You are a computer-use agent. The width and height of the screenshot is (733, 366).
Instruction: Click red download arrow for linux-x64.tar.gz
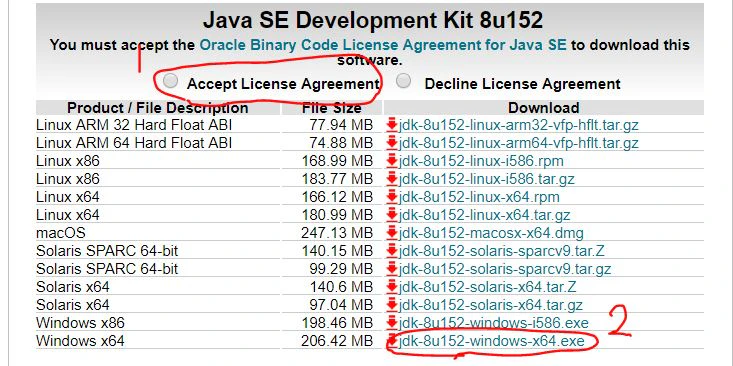tap(392, 215)
